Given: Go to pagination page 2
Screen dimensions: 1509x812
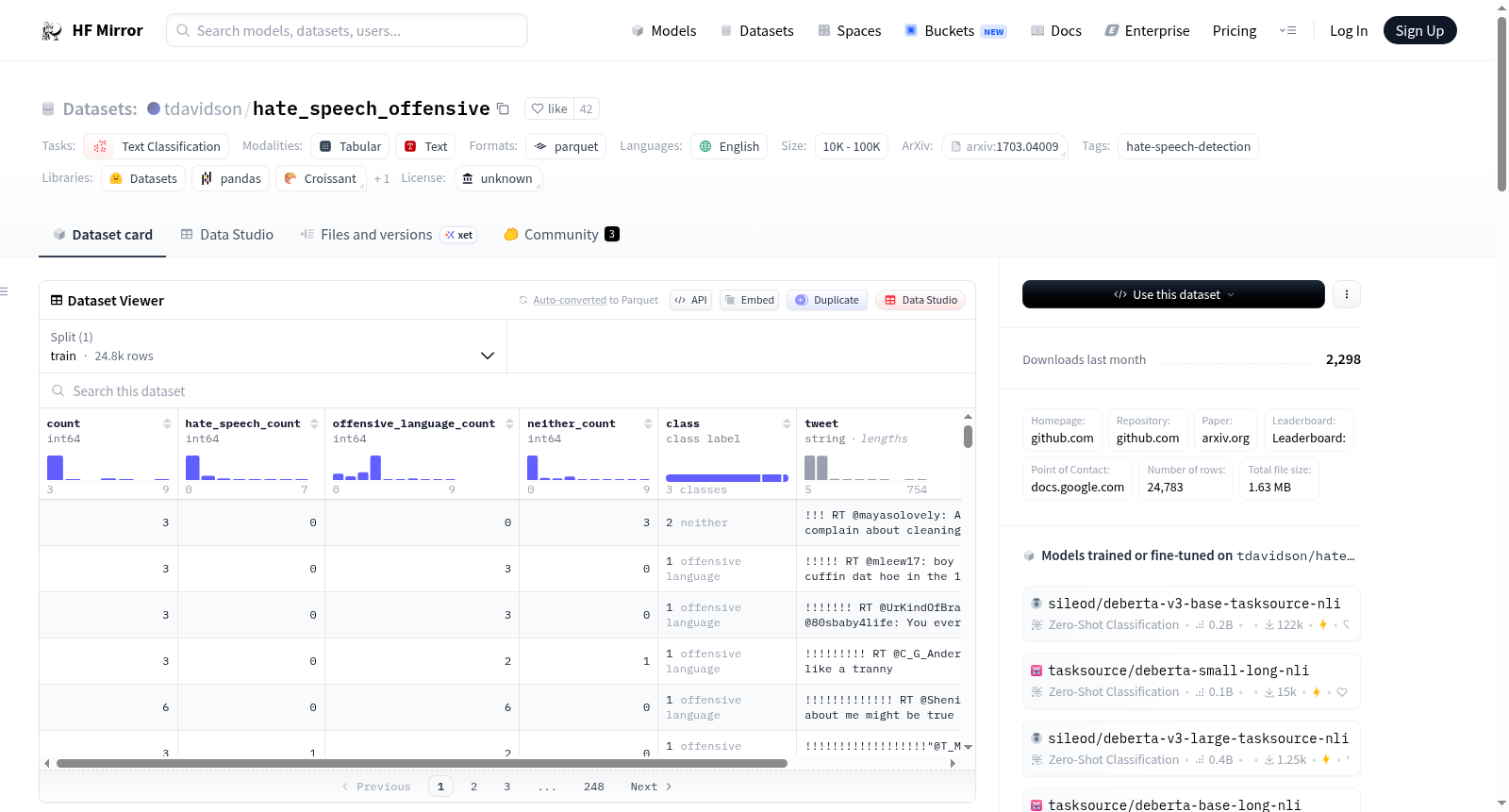Looking at the screenshot, I should tap(473, 787).
